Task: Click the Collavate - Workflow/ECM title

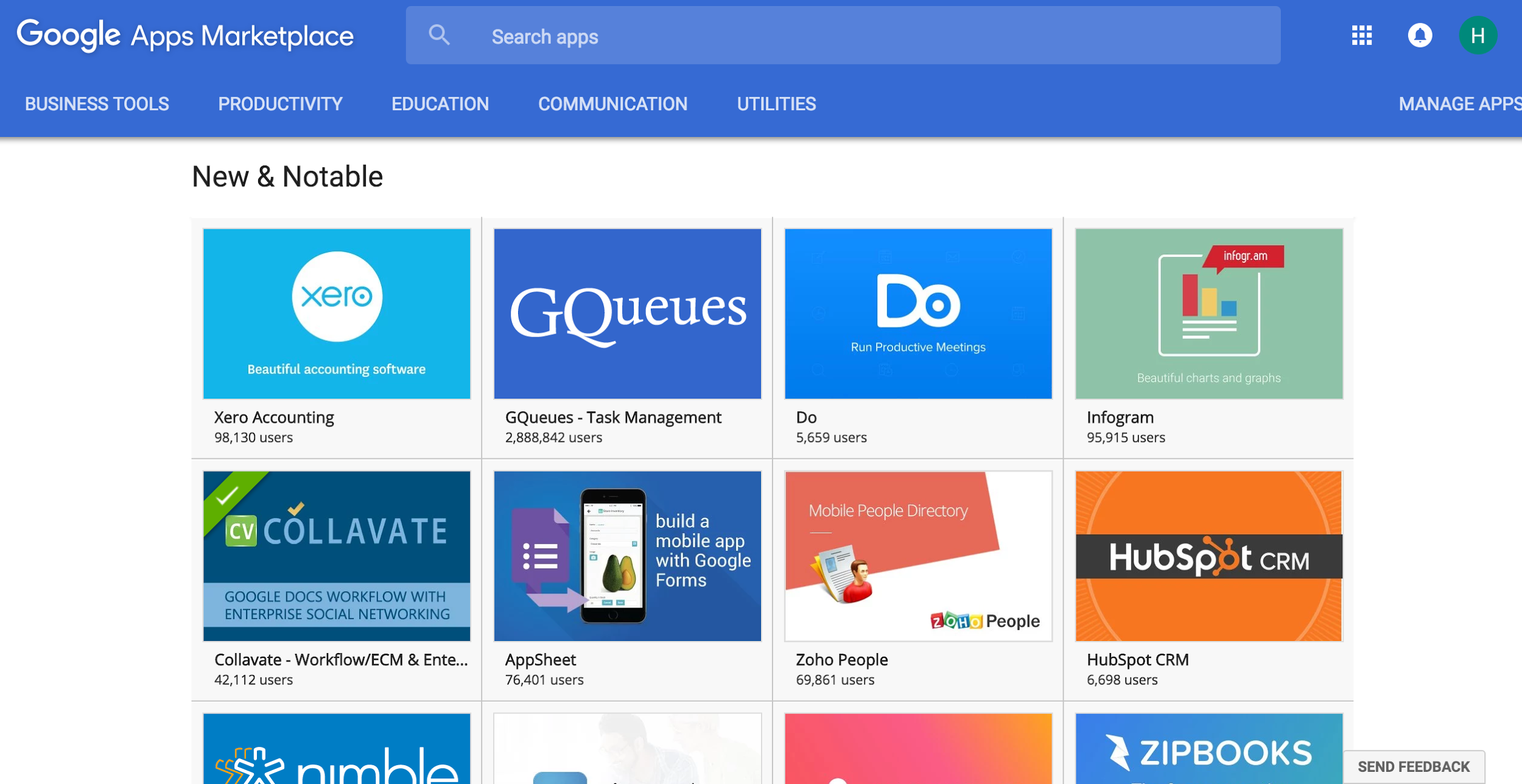Action: (341, 660)
